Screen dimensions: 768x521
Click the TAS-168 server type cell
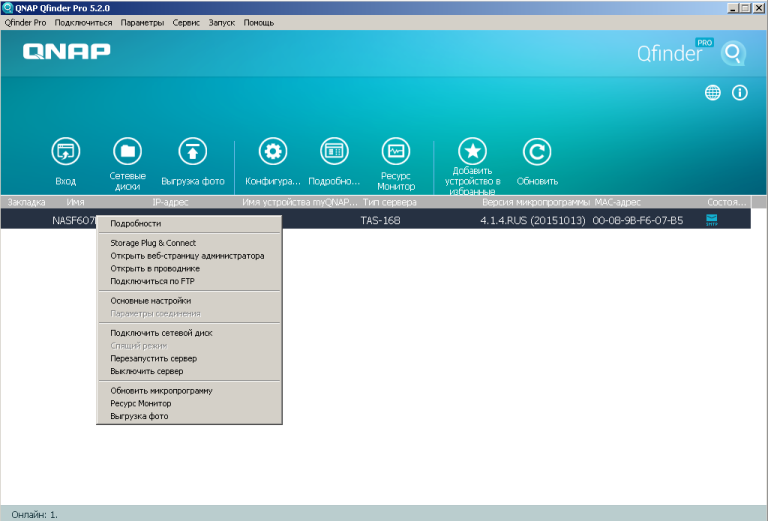click(381, 221)
